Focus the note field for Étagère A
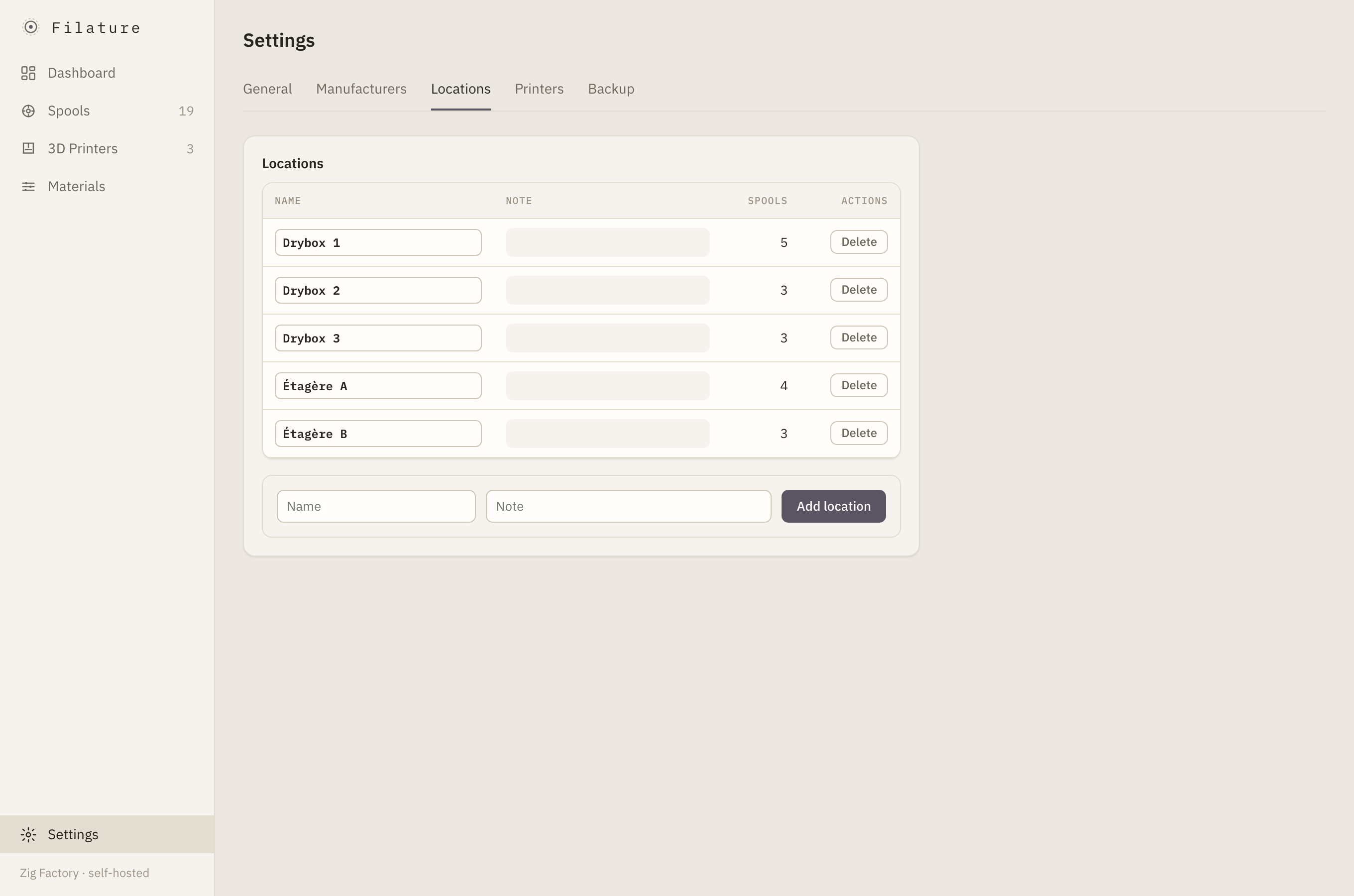This screenshot has height=896, width=1354. click(607, 386)
